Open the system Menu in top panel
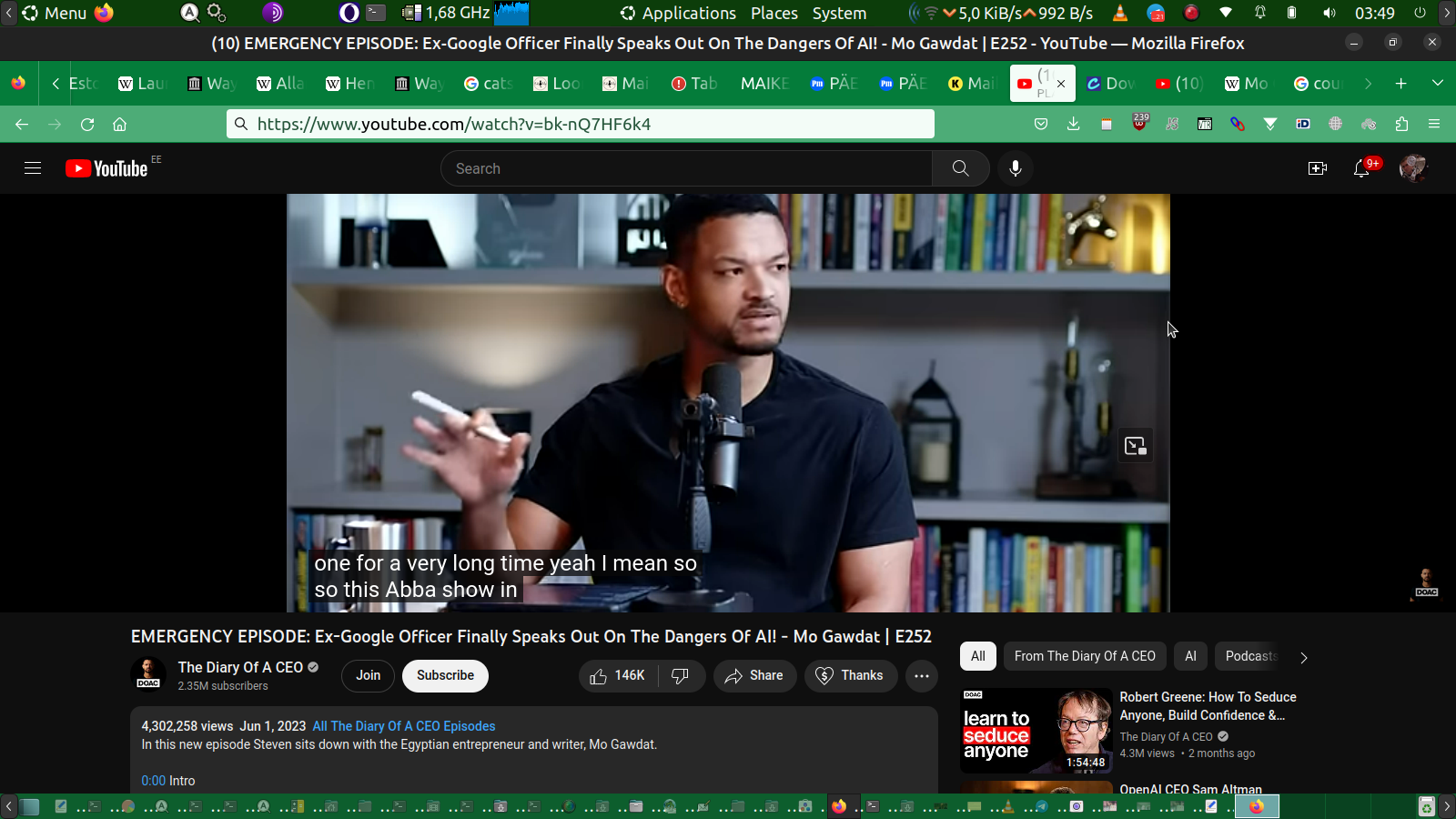The image size is (1456, 819). (55, 13)
